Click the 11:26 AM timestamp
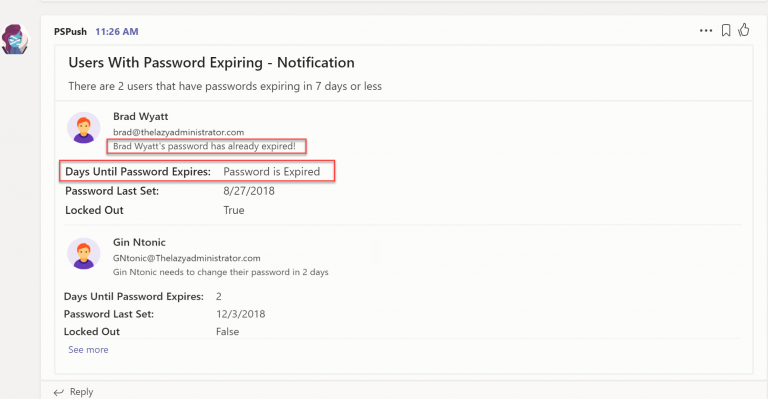This screenshot has width=768, height=399. tap(117, 31)
